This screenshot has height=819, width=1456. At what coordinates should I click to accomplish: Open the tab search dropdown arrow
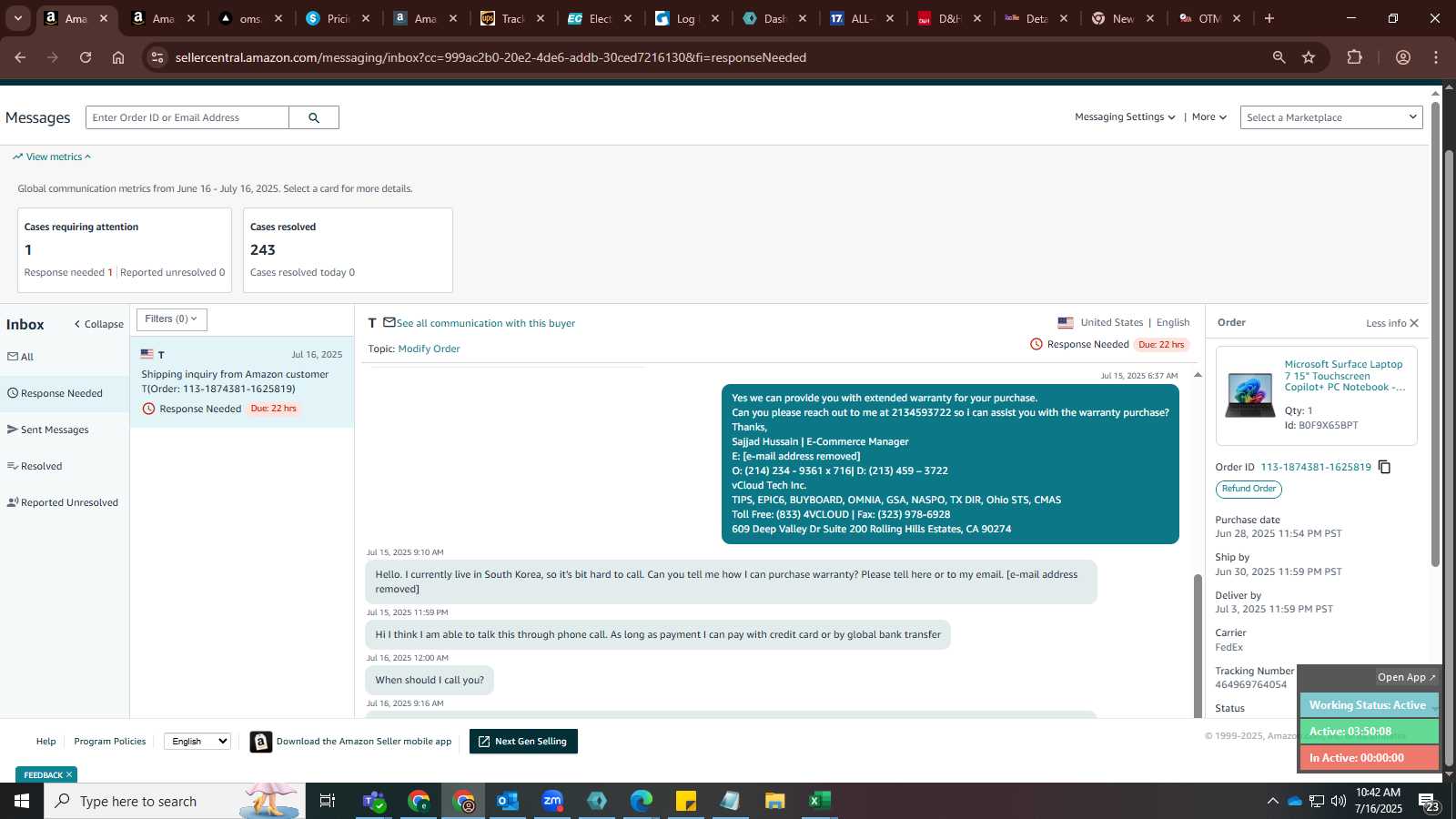coord(17,18)
